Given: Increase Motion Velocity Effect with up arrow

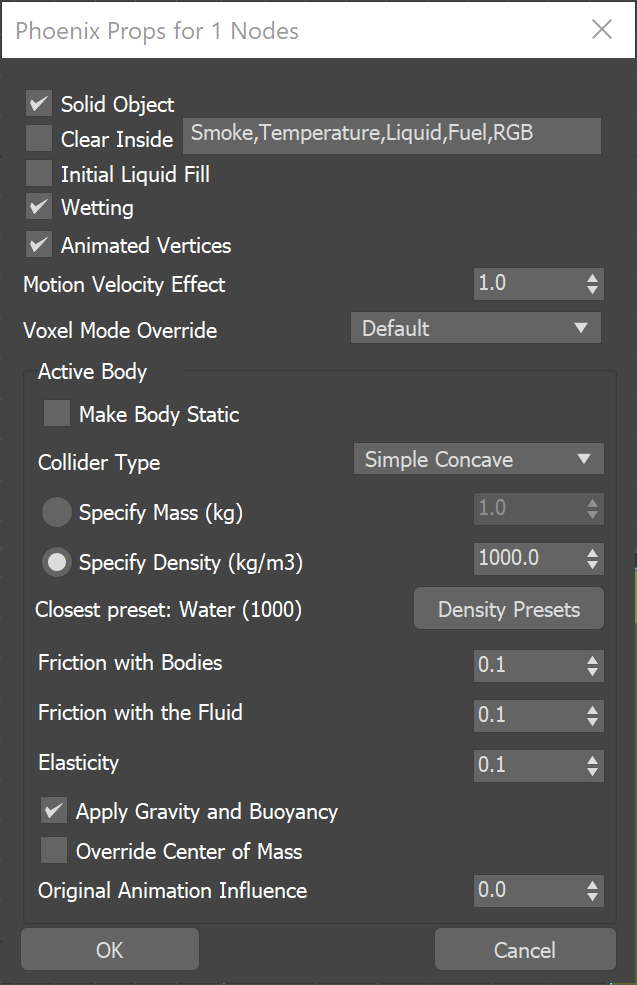Looking at the screenshot, I should 592,277.
